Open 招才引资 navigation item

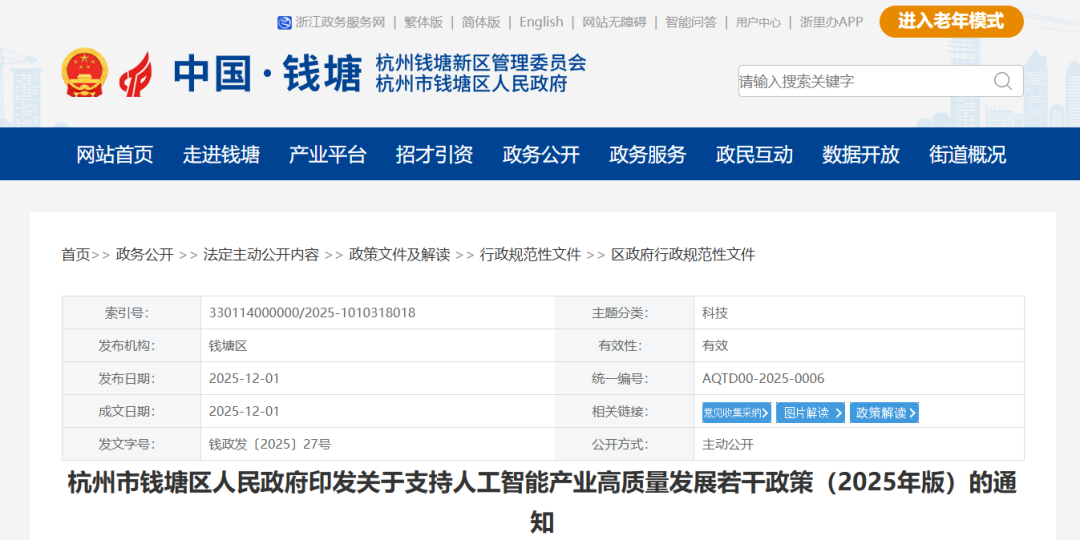click(x=434, y=155)
